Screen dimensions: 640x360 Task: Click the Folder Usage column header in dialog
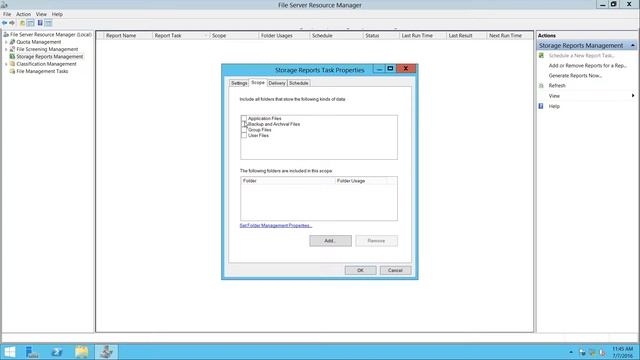pyautogui.click(x=360, y=181)
